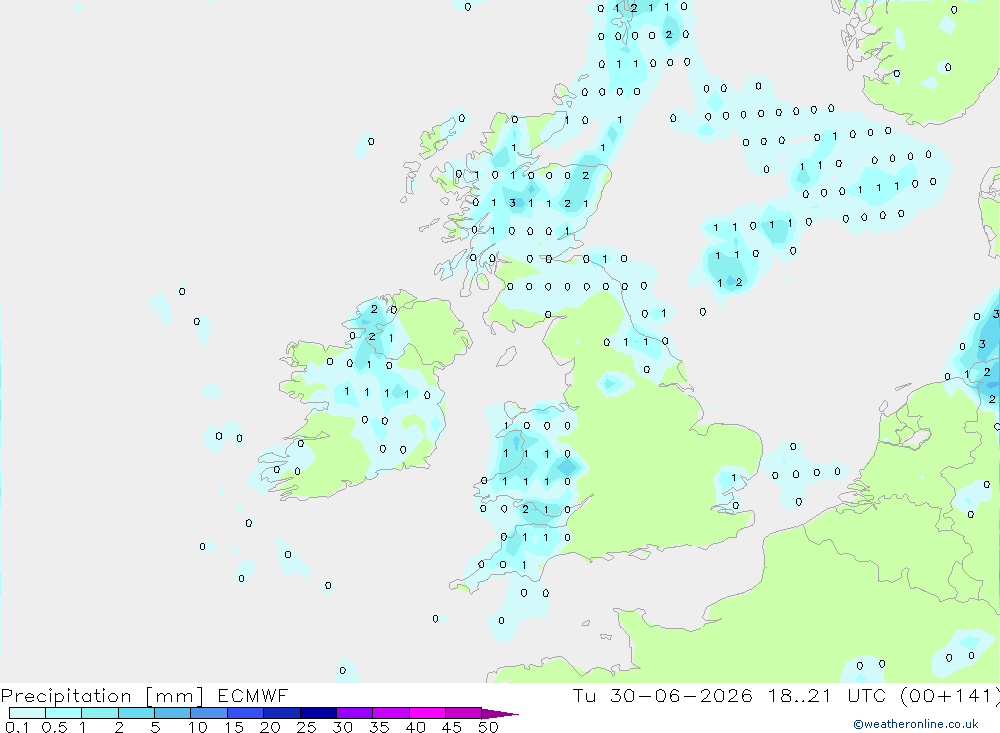This screenshot has height=733, width=1000.
Task: Select the "0.5" legend scale label
Action: pyautogui.click(x=54, y=727)
